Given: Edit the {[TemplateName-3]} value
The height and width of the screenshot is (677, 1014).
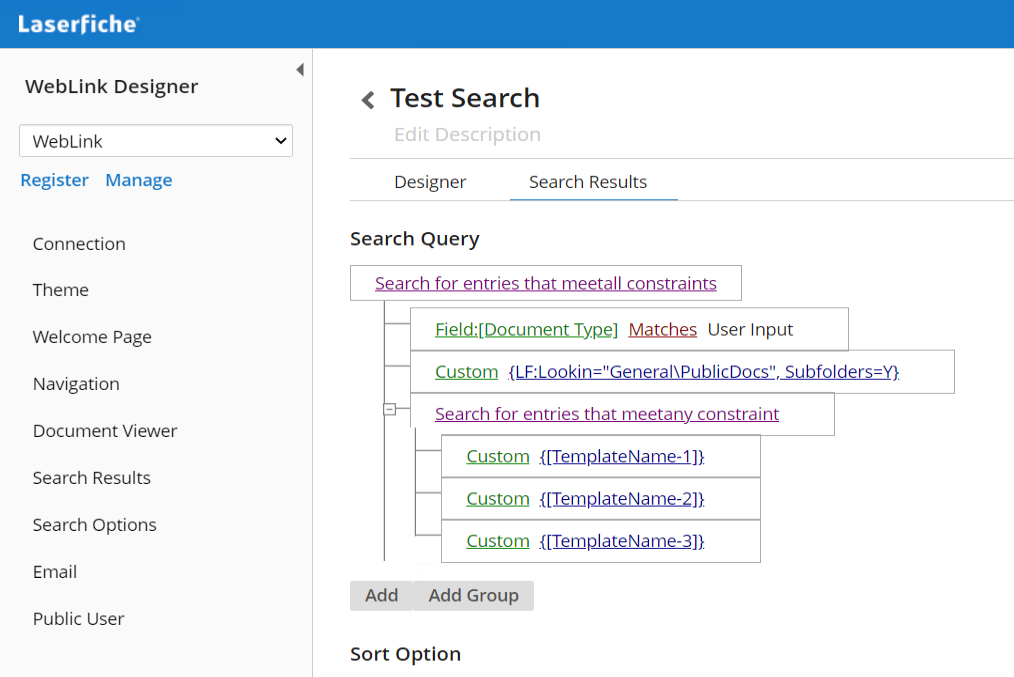Looking at the screenshot, I should [622, 541].
